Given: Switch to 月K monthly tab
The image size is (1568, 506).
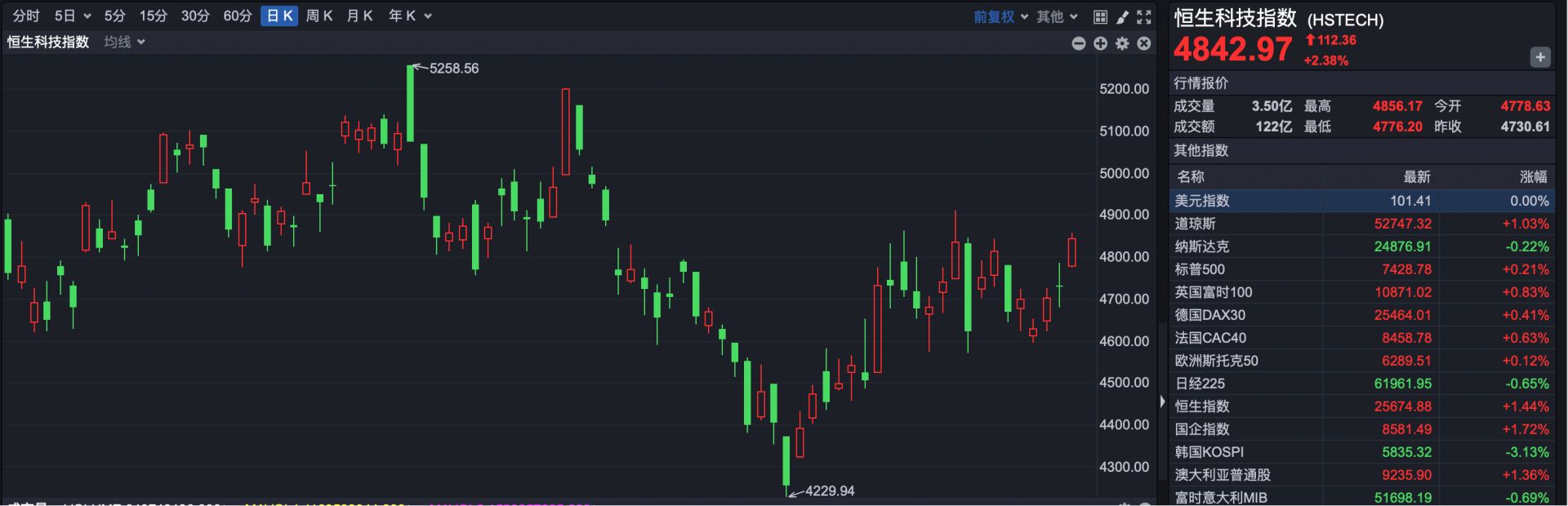Looking at the screenshot, I should click(359, 16).
